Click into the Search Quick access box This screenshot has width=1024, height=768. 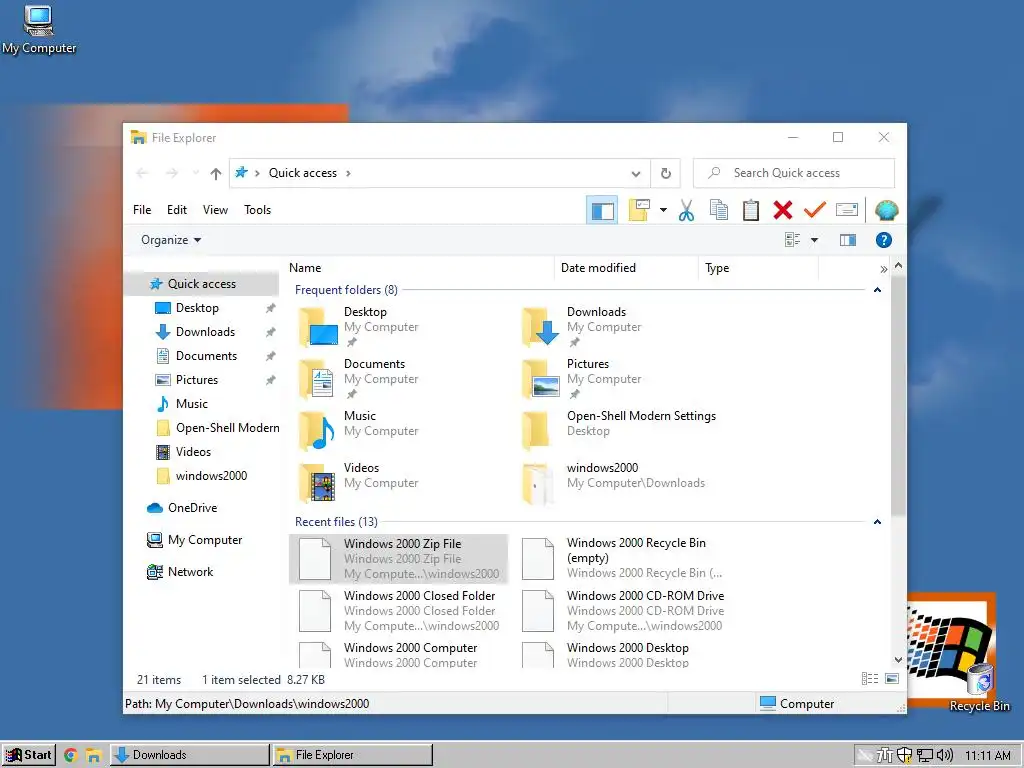click(x=793, y=173)
